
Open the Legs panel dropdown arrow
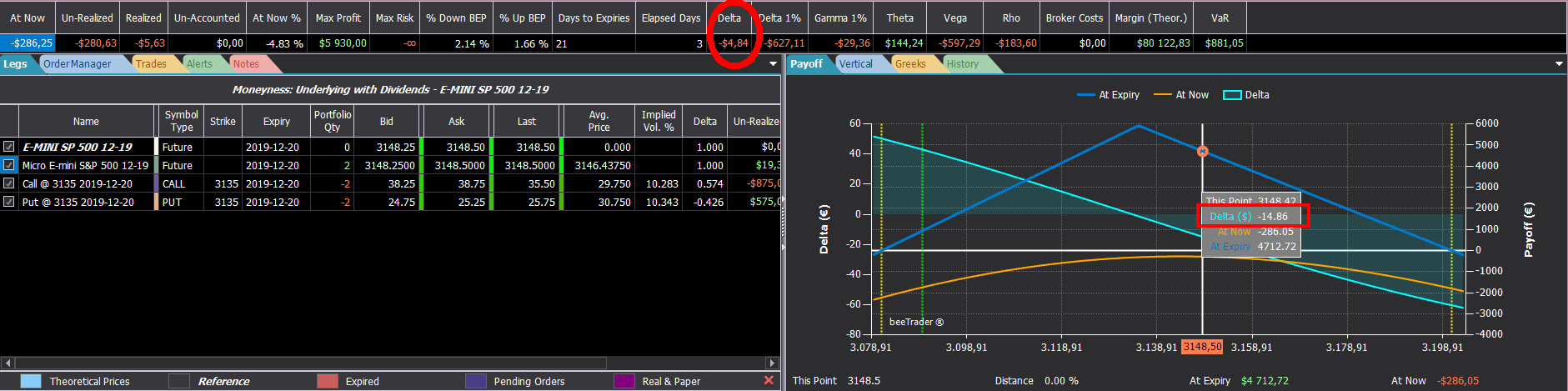click(x=773, y=64)
